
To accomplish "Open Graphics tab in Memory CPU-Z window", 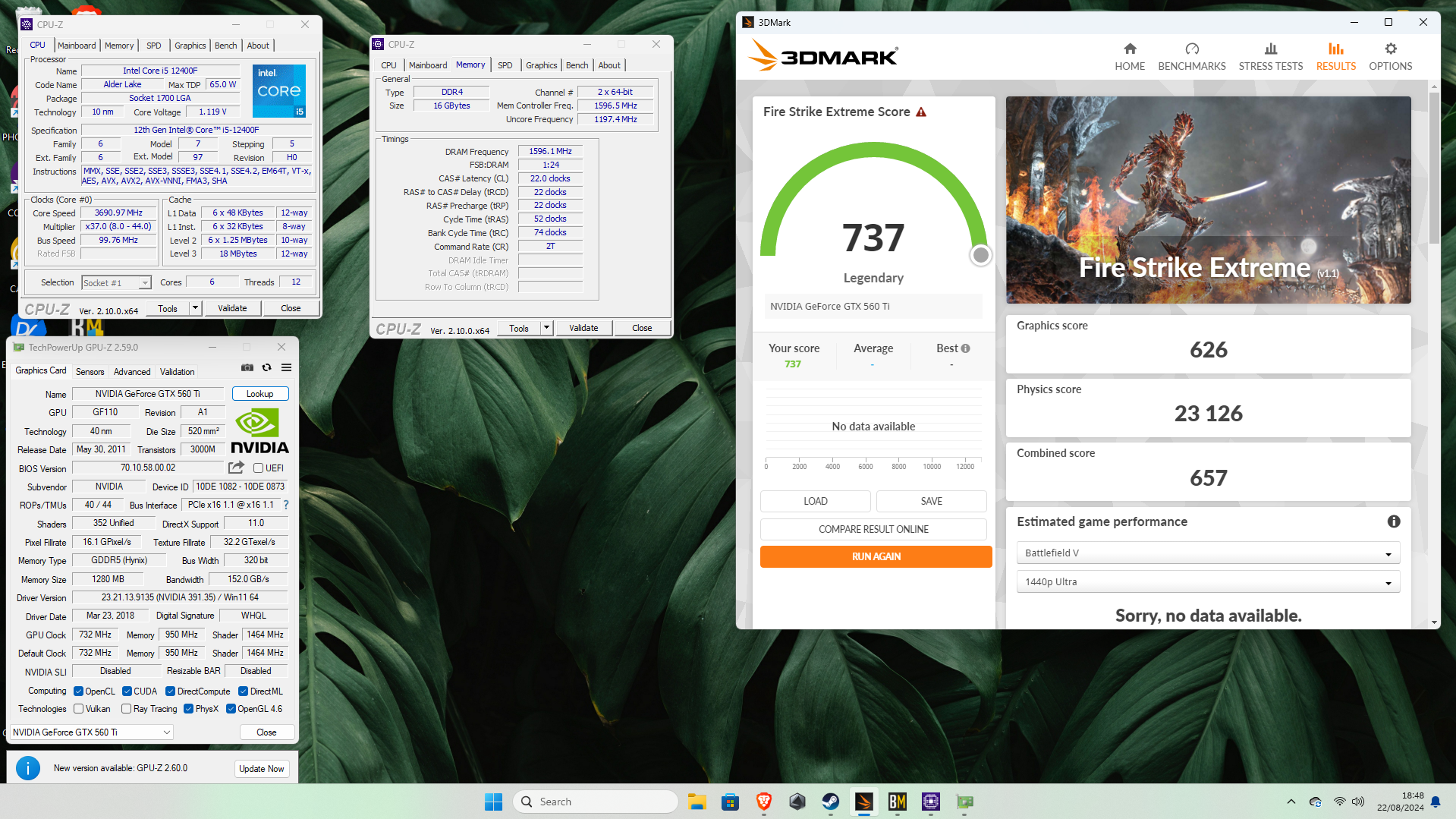I will [x=541, y=65].
